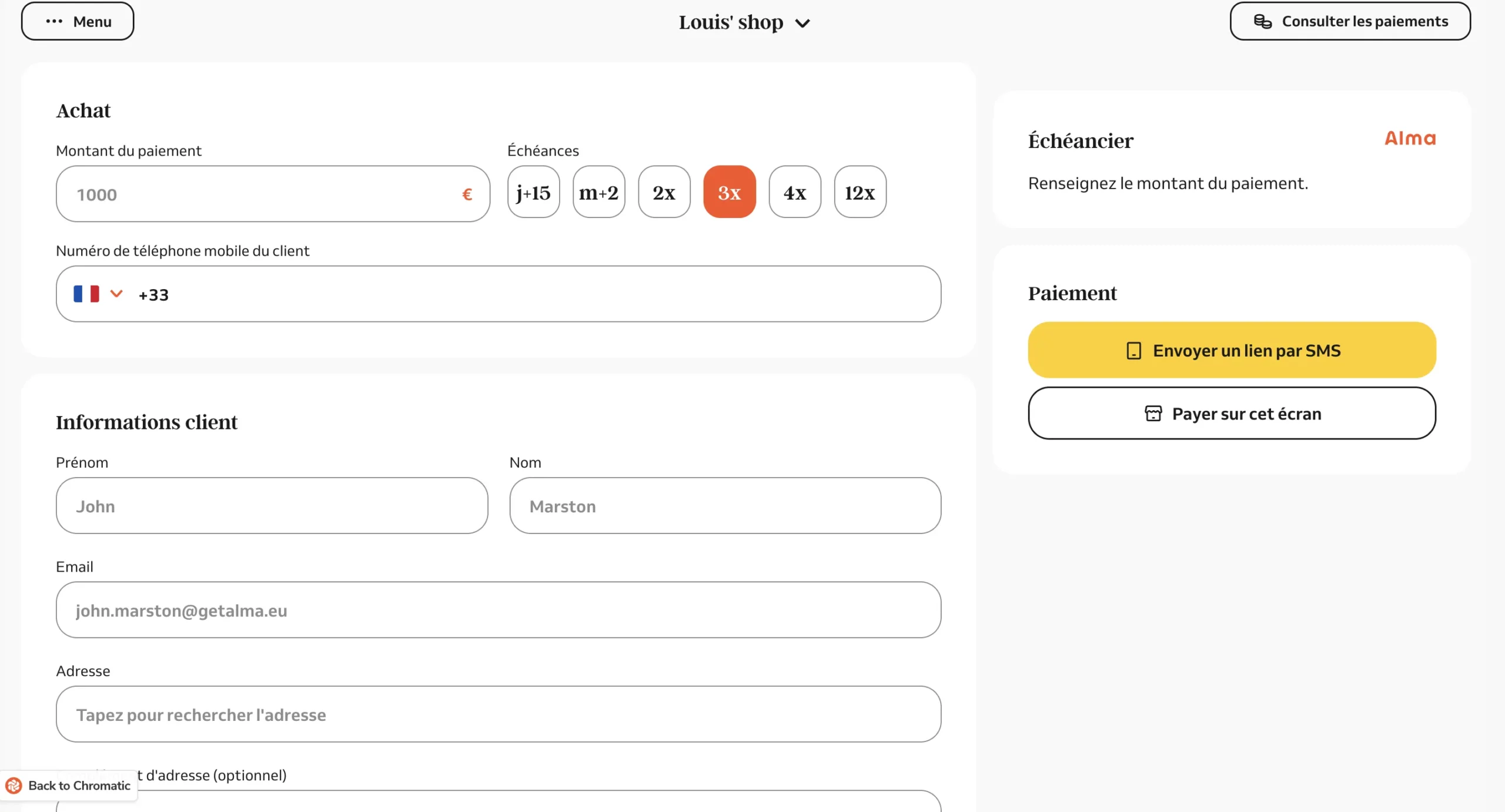Select the j+15 installment option
Image resolution: width=1505 pixels, height=812 pixels.
[x=533, y=192]
